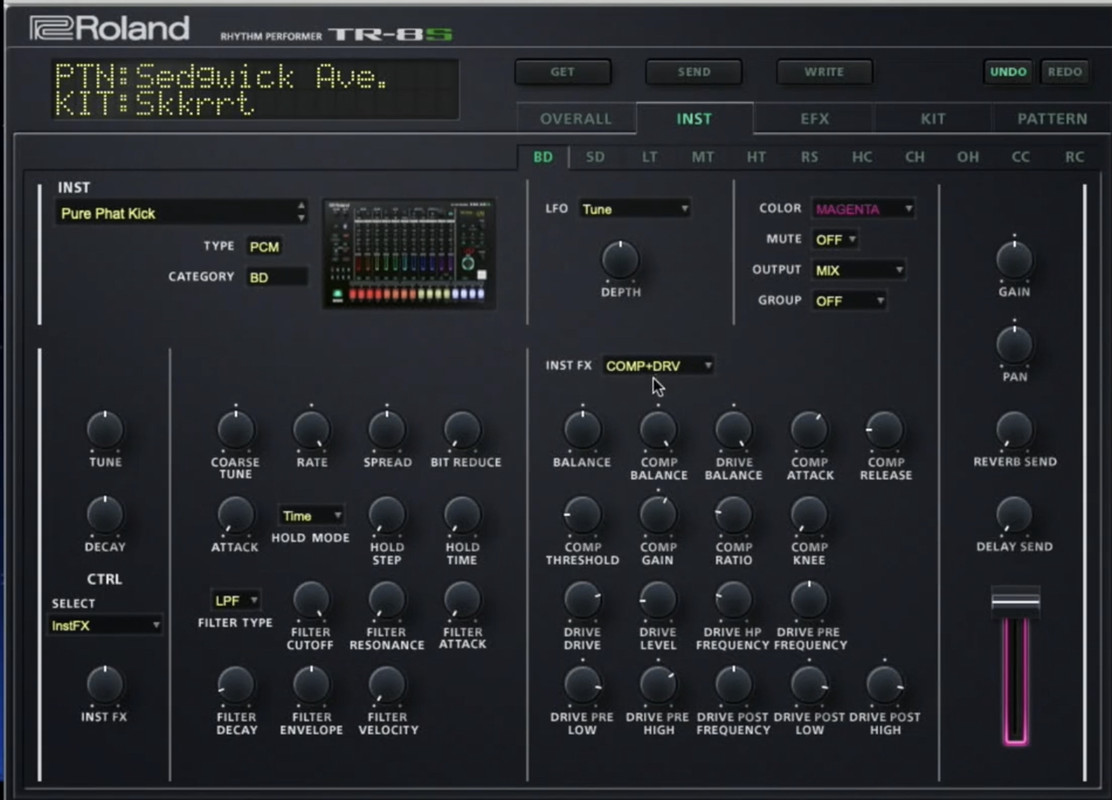Click the SPREAD knob

pyautogui.click(x=387, y=430)
